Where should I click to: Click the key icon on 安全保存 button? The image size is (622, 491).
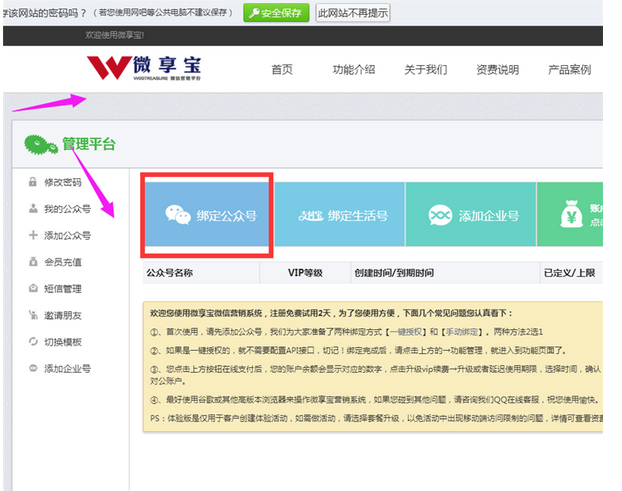pos(254,13)
